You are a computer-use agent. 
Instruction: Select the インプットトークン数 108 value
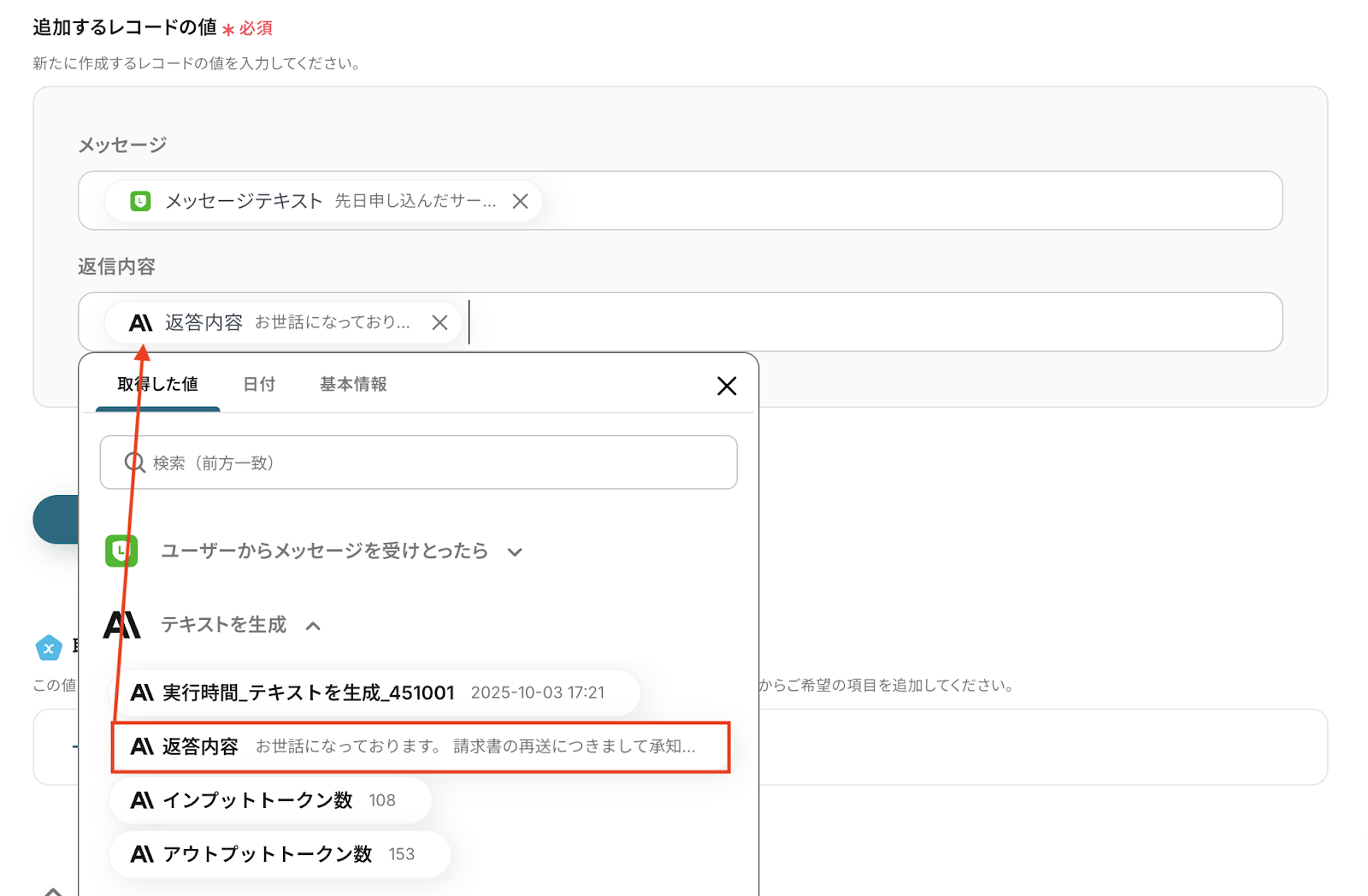pyautogui.click(x=270, y=800)
